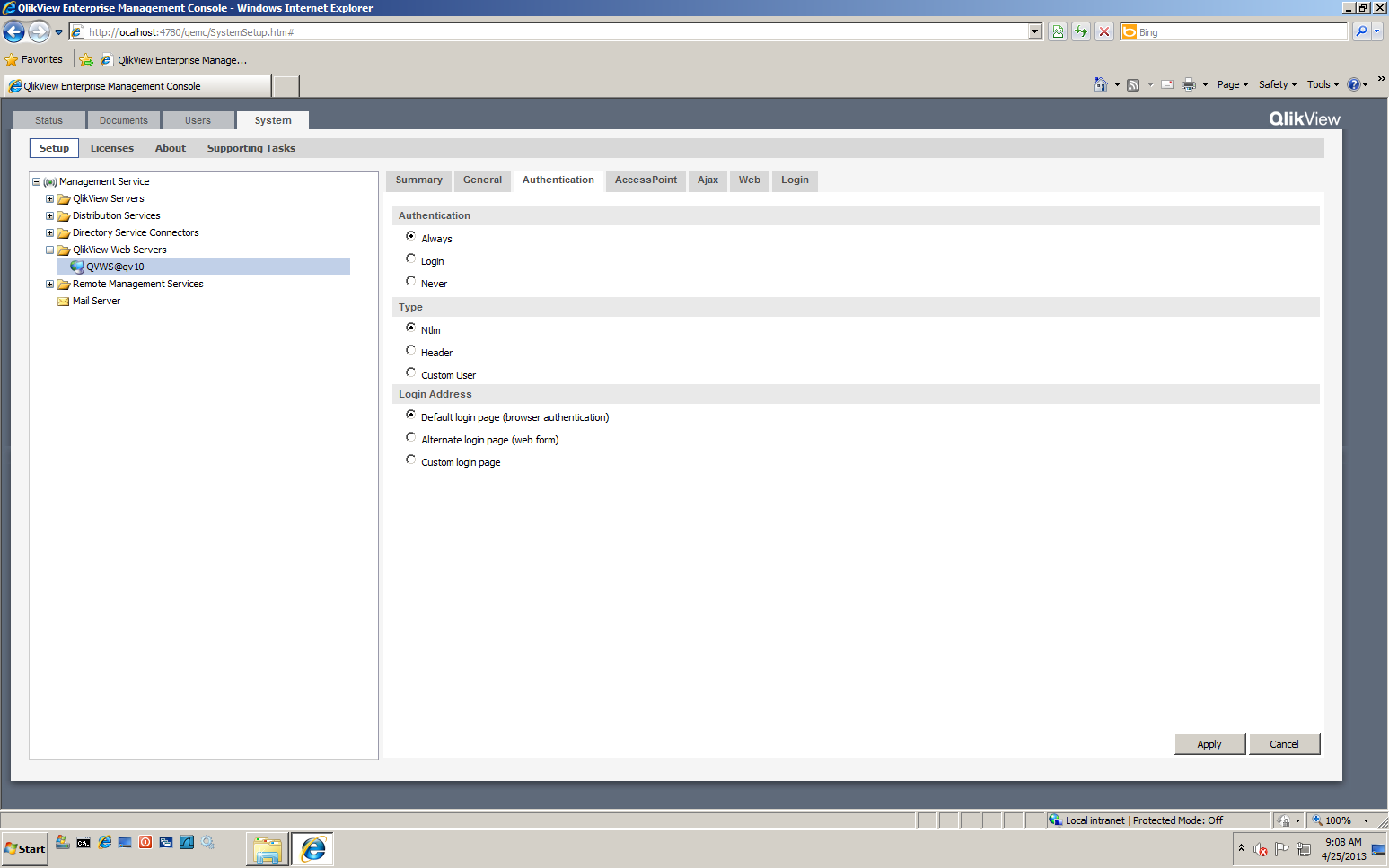Switch to the Documents tab
Image resolution: width=1389 pixels, height=868 pixels.
124,120
